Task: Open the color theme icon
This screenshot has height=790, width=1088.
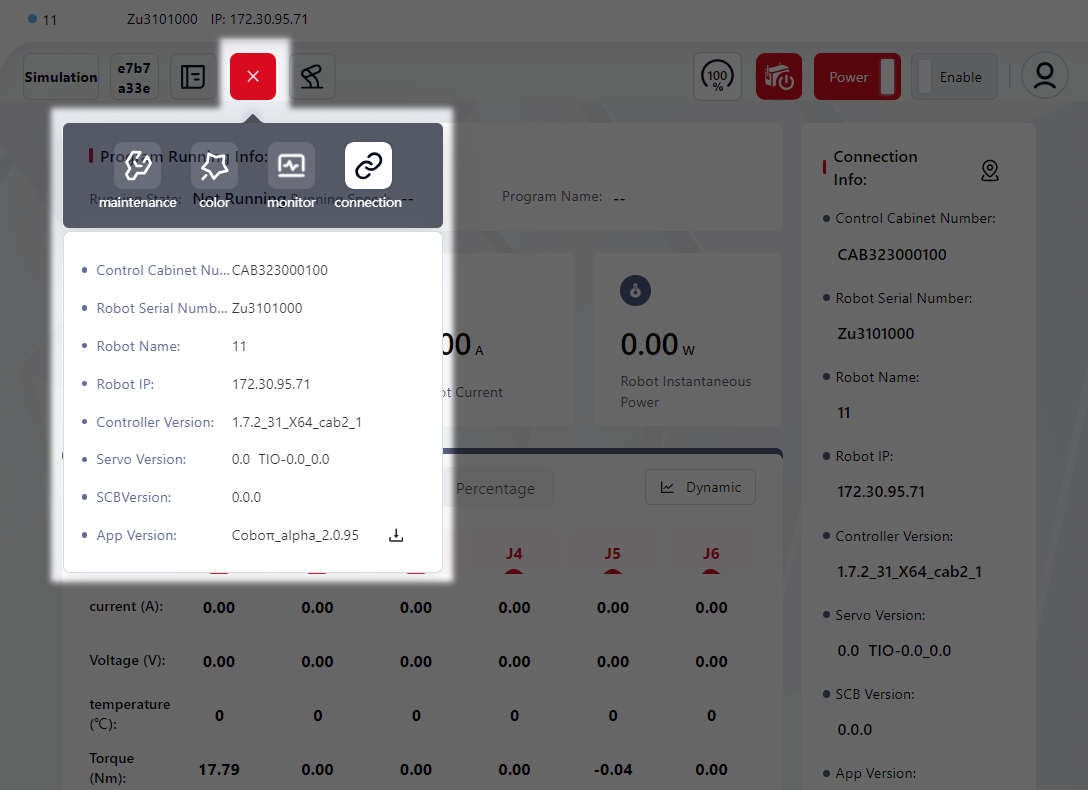Action: [x=214, y=167]
